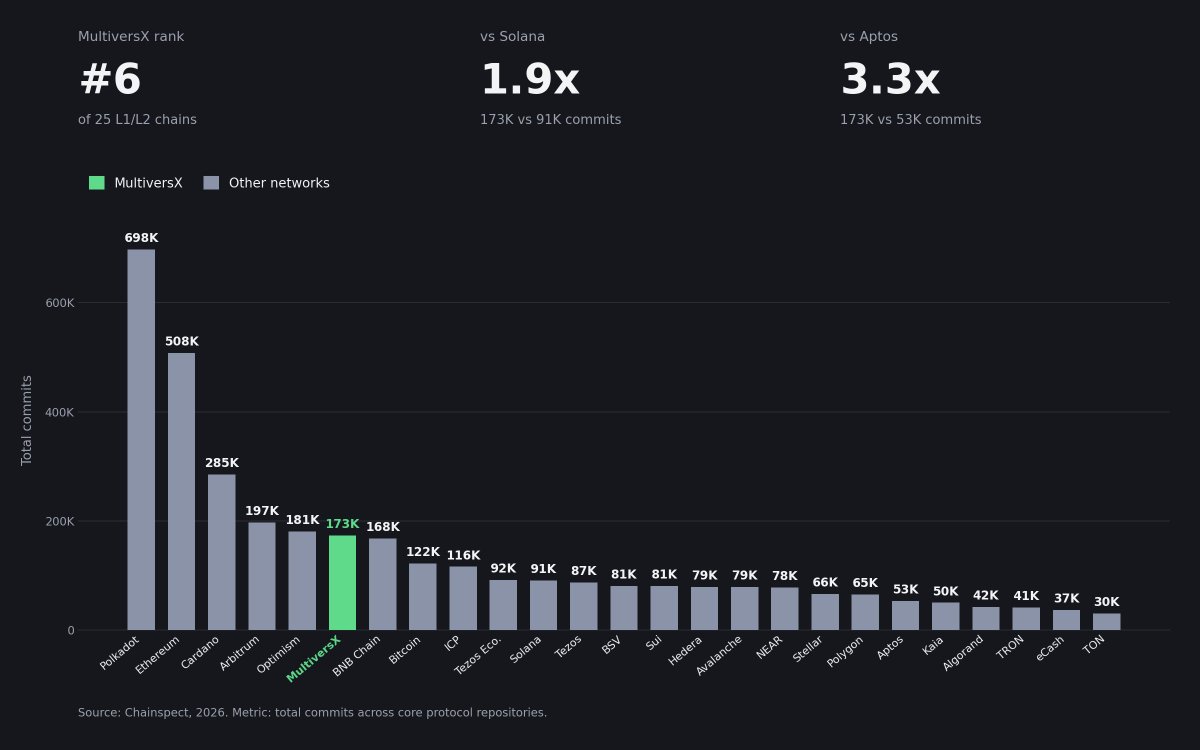Click the BNB Chain bar
Screen dimensions: 1200x750
tap(382, 584)
